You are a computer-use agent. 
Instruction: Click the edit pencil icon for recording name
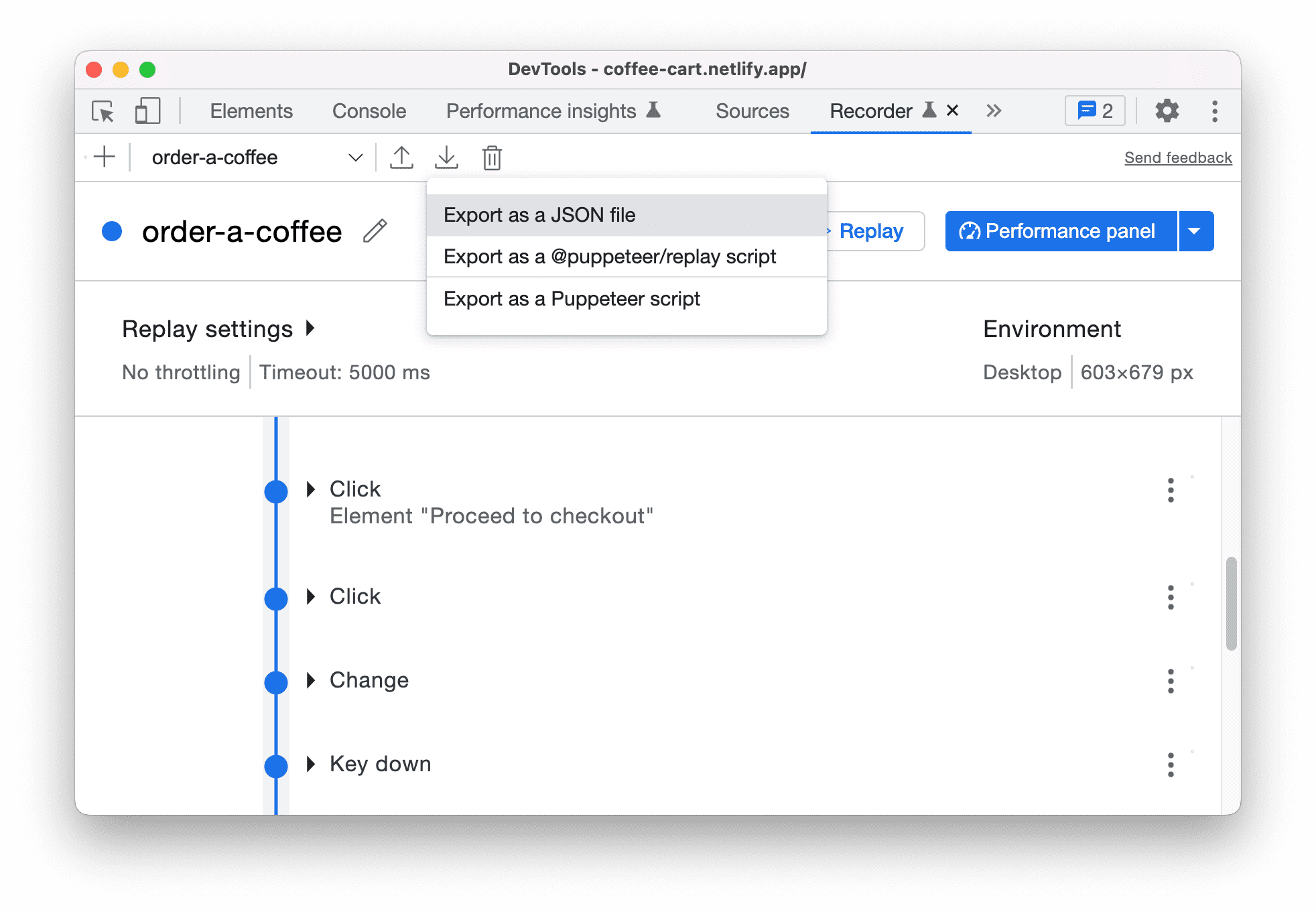[x=375, y=231]
